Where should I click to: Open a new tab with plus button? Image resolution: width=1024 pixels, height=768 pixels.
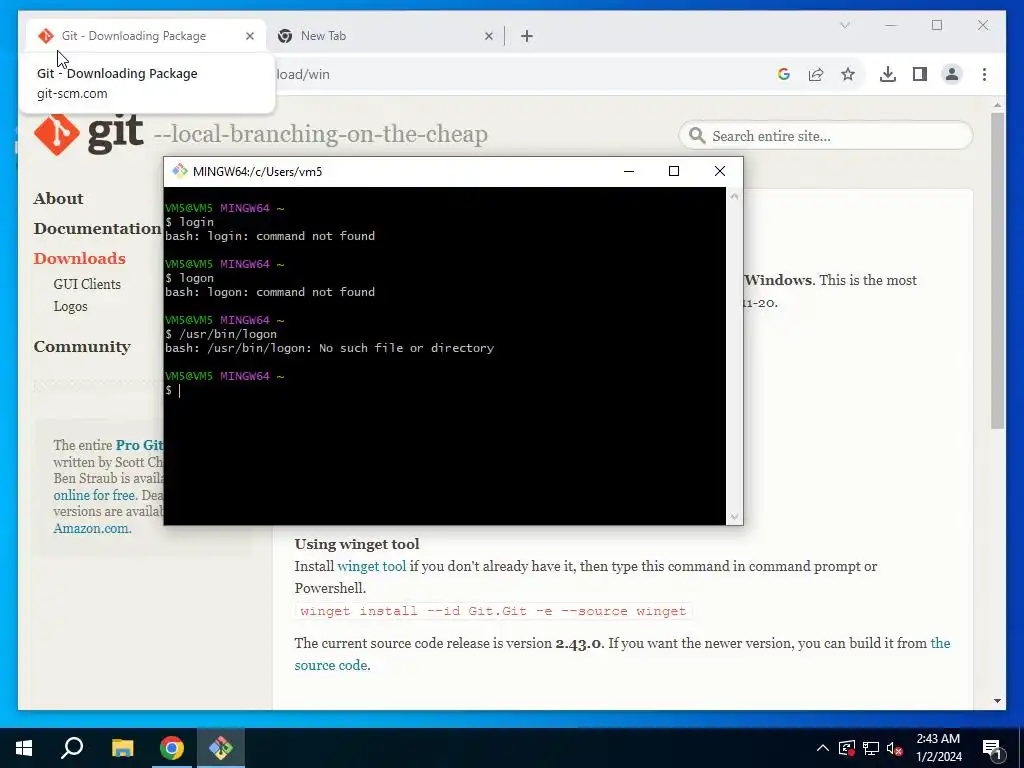coord(527,36)
